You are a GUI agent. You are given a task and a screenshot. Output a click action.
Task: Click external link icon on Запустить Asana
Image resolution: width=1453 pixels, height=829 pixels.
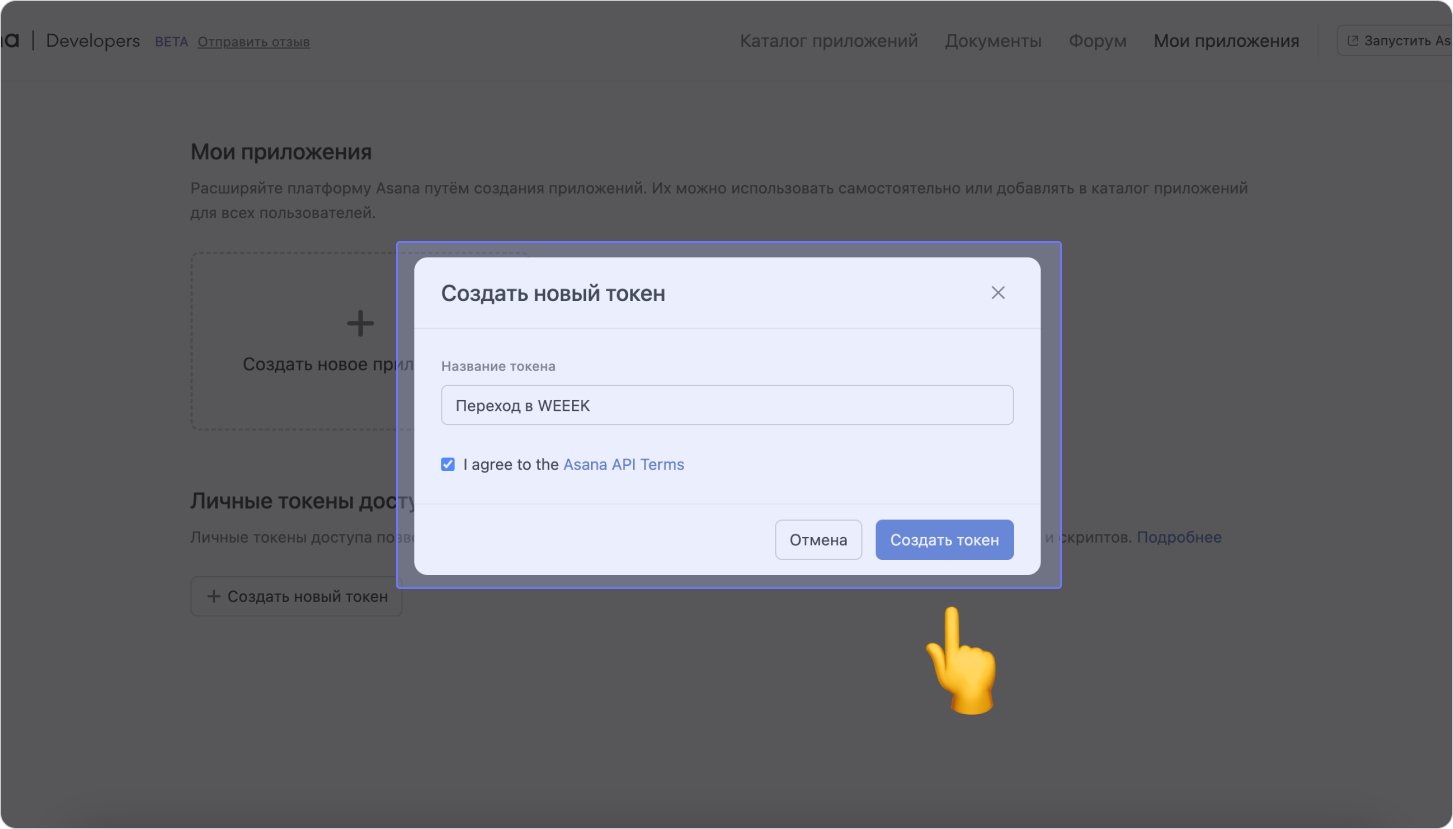[x=1353, y=41]
